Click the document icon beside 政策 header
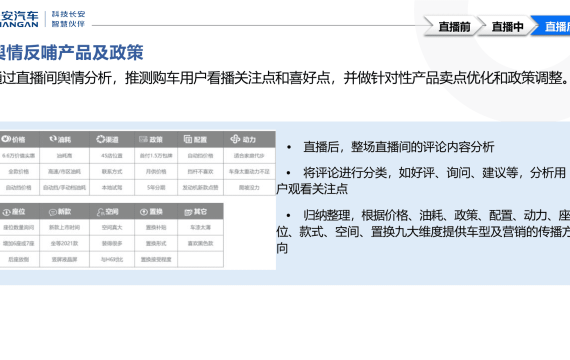The image size is (570, 360). tap(143, 139)
